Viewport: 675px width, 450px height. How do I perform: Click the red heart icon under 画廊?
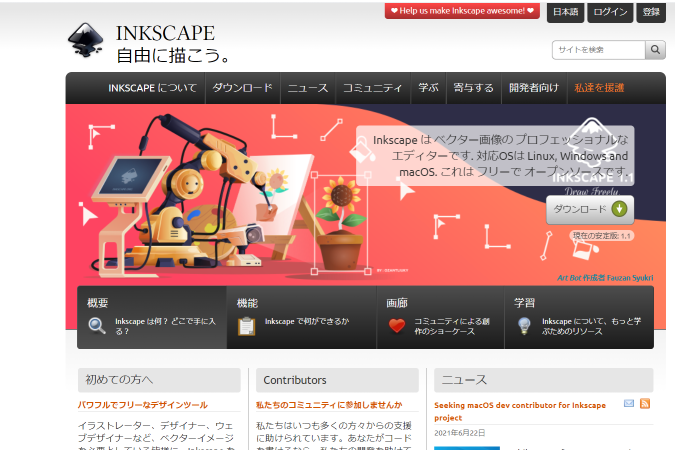click(396, 326)
